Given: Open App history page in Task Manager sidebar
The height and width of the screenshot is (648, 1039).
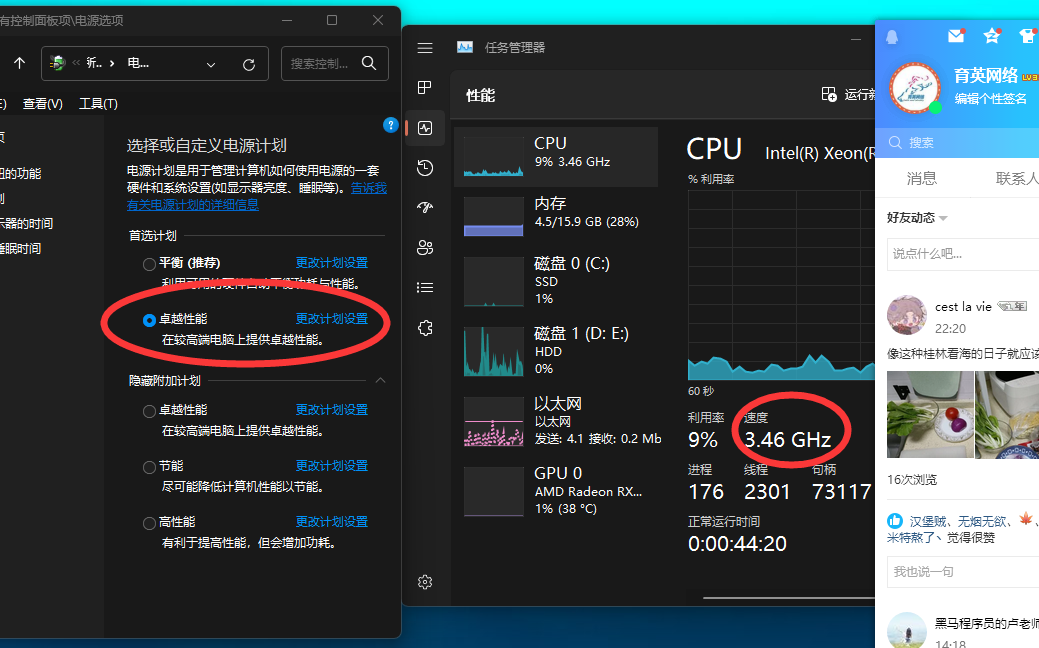Looking at the screenshot, I should (x=425, y=168).
